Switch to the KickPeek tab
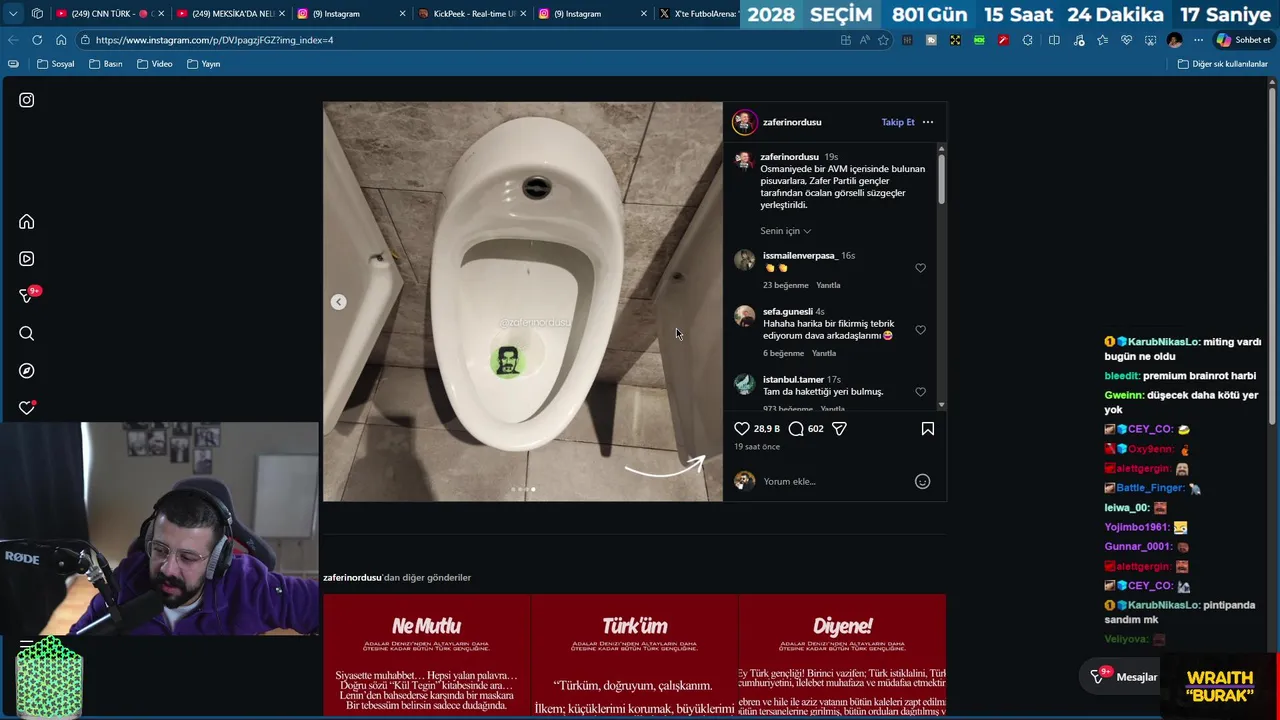The width and height of the screenshot is (1280, 720). (470, 14)
